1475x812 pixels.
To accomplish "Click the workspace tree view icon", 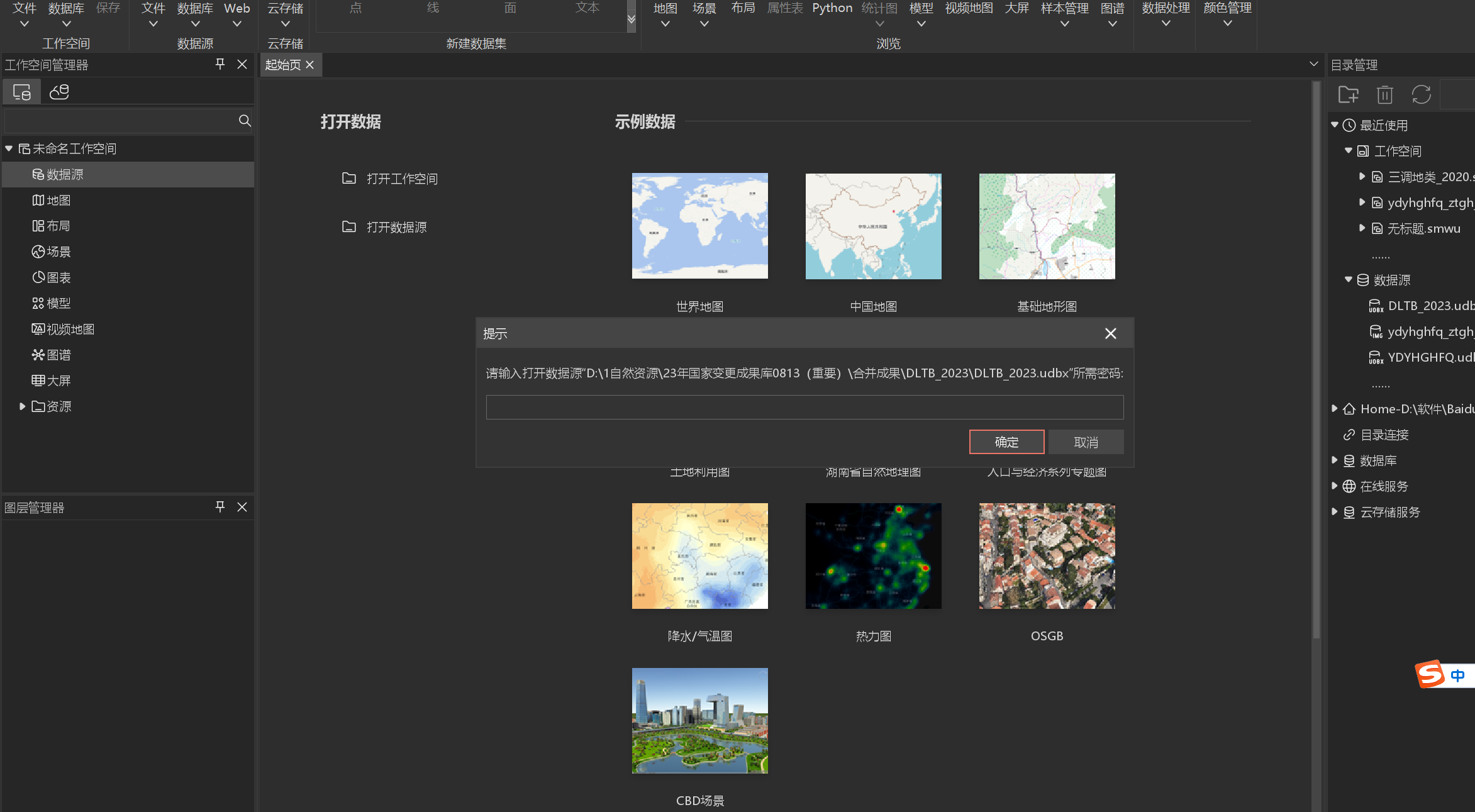I will point(22,92).
